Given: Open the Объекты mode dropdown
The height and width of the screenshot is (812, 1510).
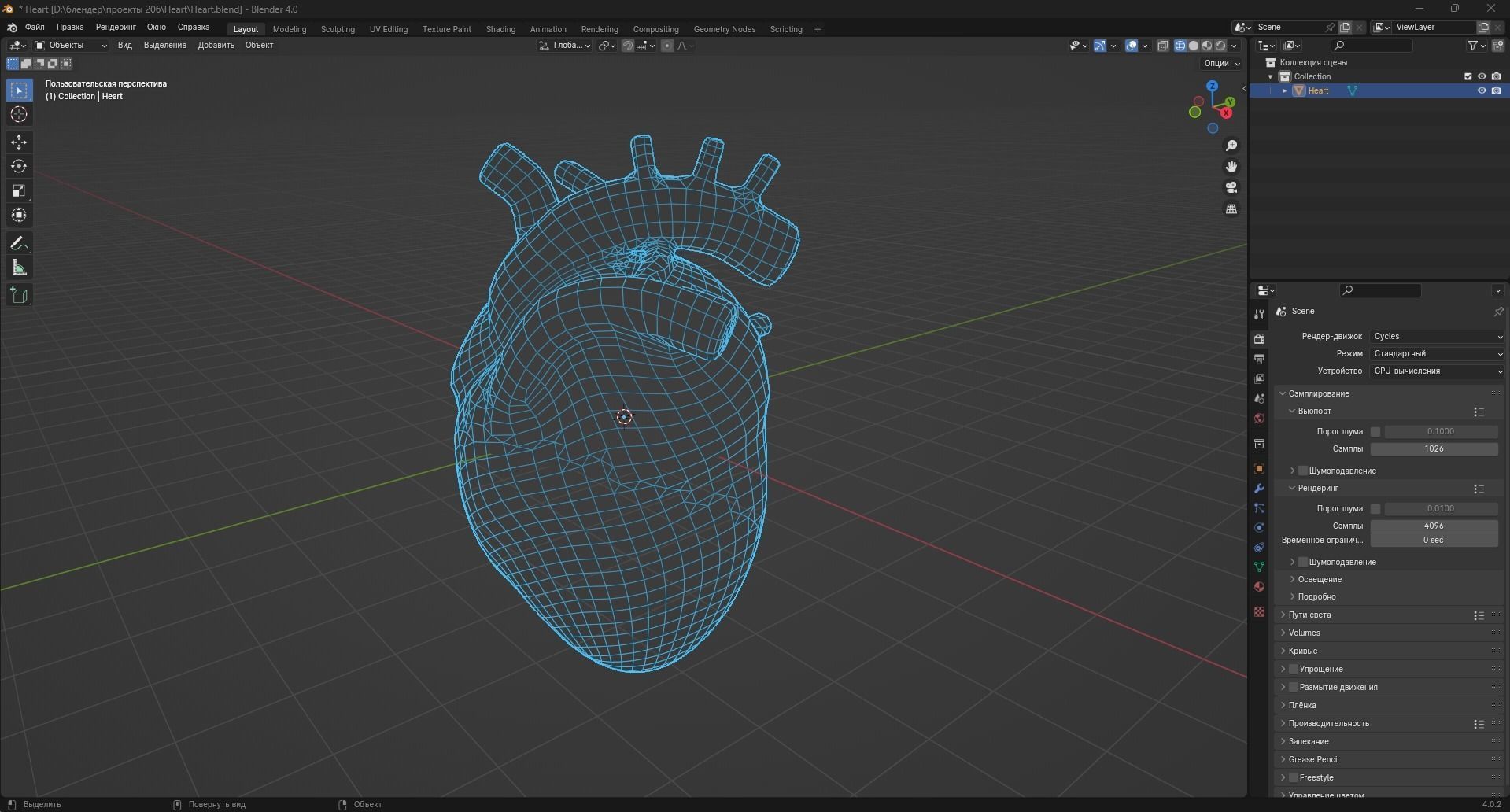Looking at the screenshot, I should pyautogui.click(x=71, y=46).
